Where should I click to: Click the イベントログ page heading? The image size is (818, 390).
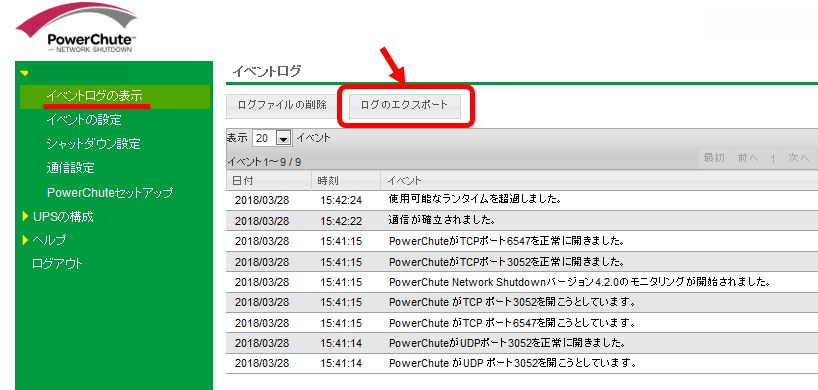tap(267, 71)
